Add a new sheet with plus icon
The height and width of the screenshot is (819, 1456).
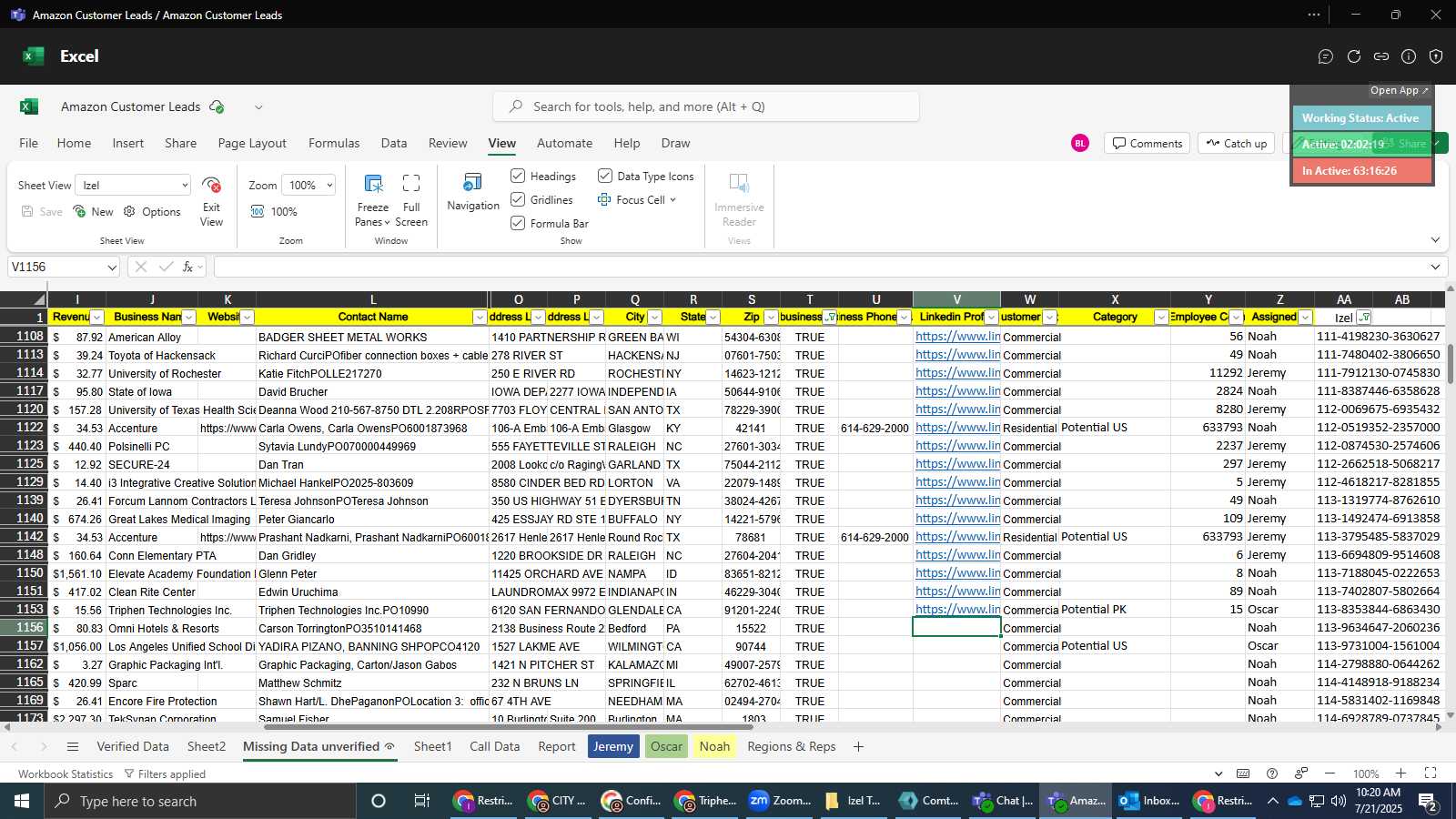coord(858,746)
